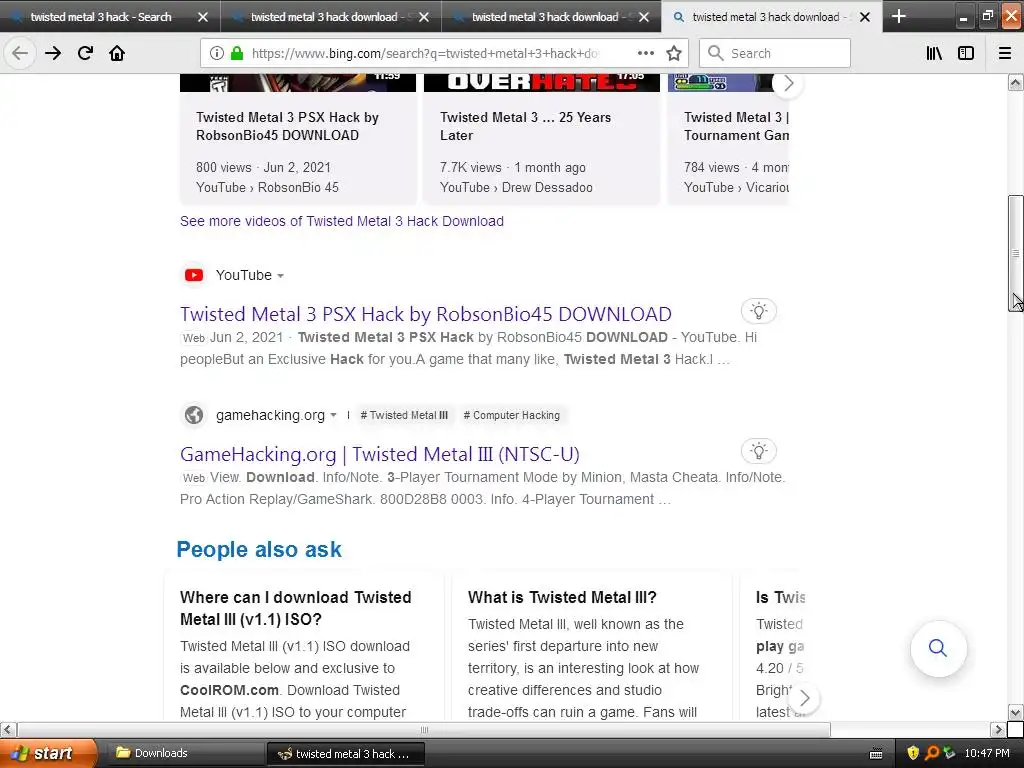
Task: Open Downloads window from taskbar
Action: (x=184, y=753)
